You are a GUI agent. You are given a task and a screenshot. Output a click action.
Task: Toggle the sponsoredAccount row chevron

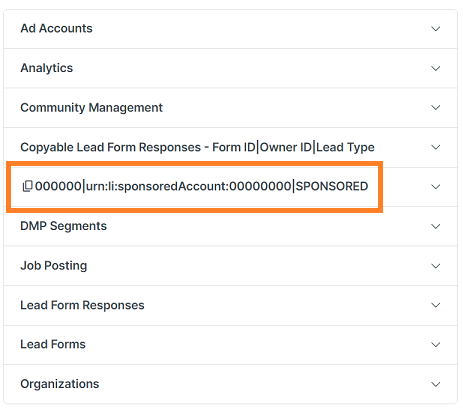(x=436, y=187)
